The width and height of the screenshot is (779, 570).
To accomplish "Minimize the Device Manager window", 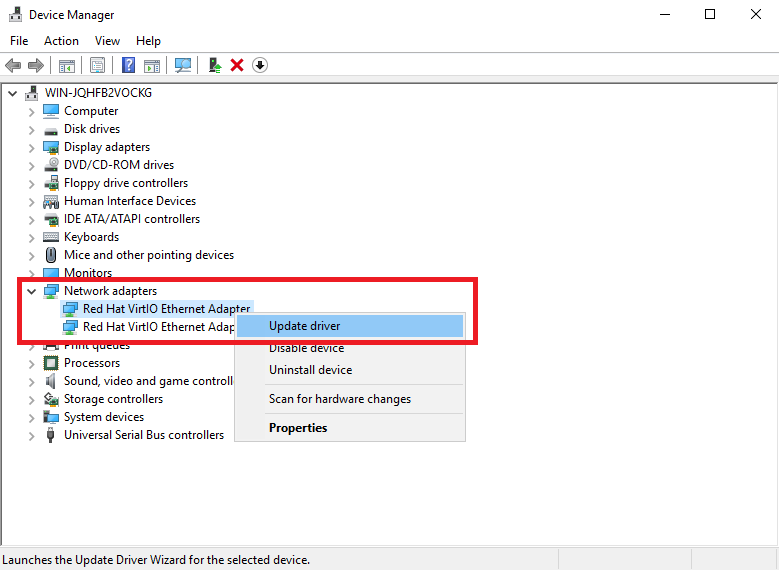I will tap(665, 14).
